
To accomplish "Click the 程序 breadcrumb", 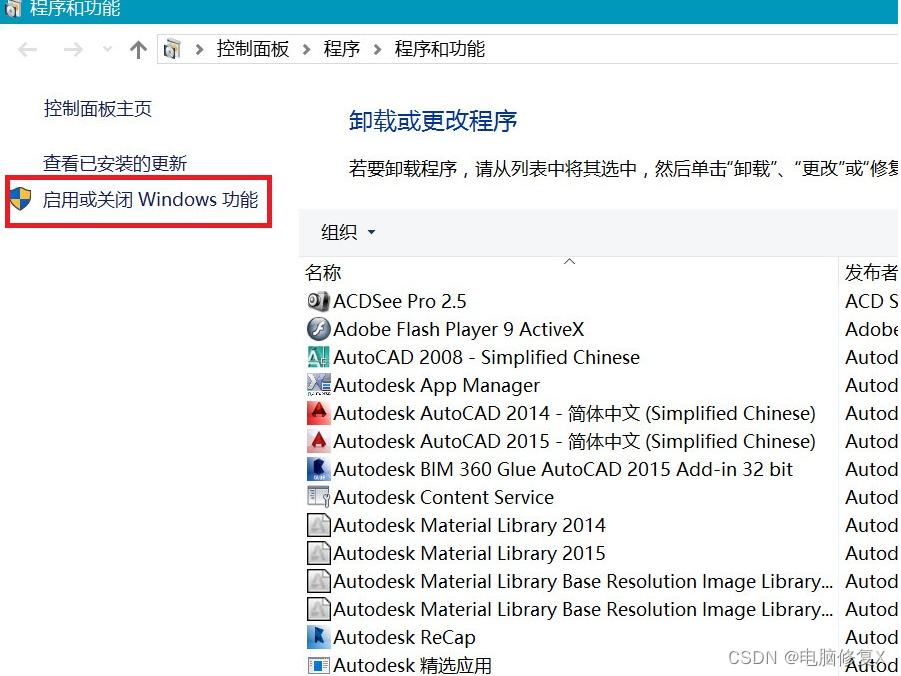I will point(342,49).
